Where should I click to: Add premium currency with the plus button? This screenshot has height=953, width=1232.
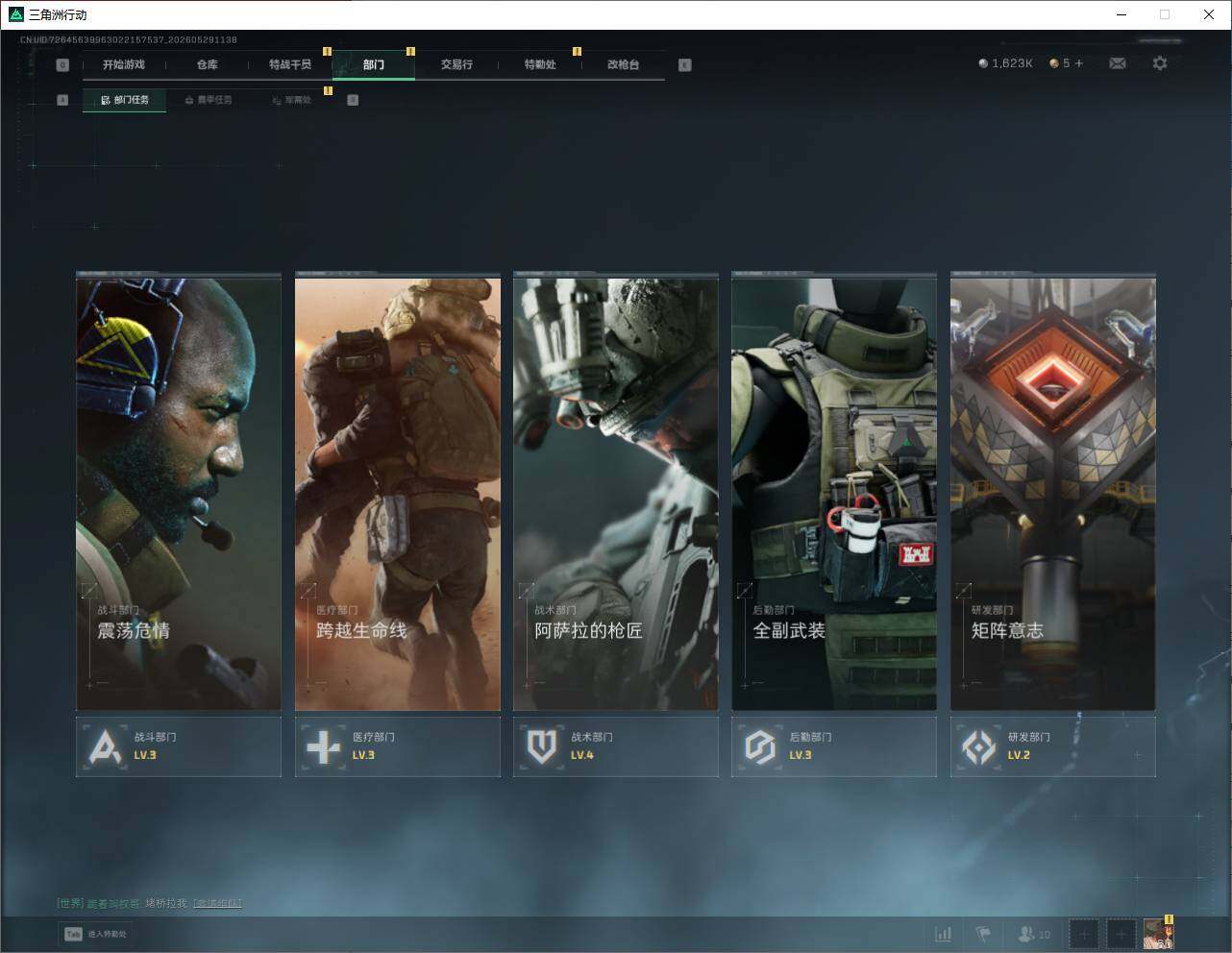(1079, 63)
